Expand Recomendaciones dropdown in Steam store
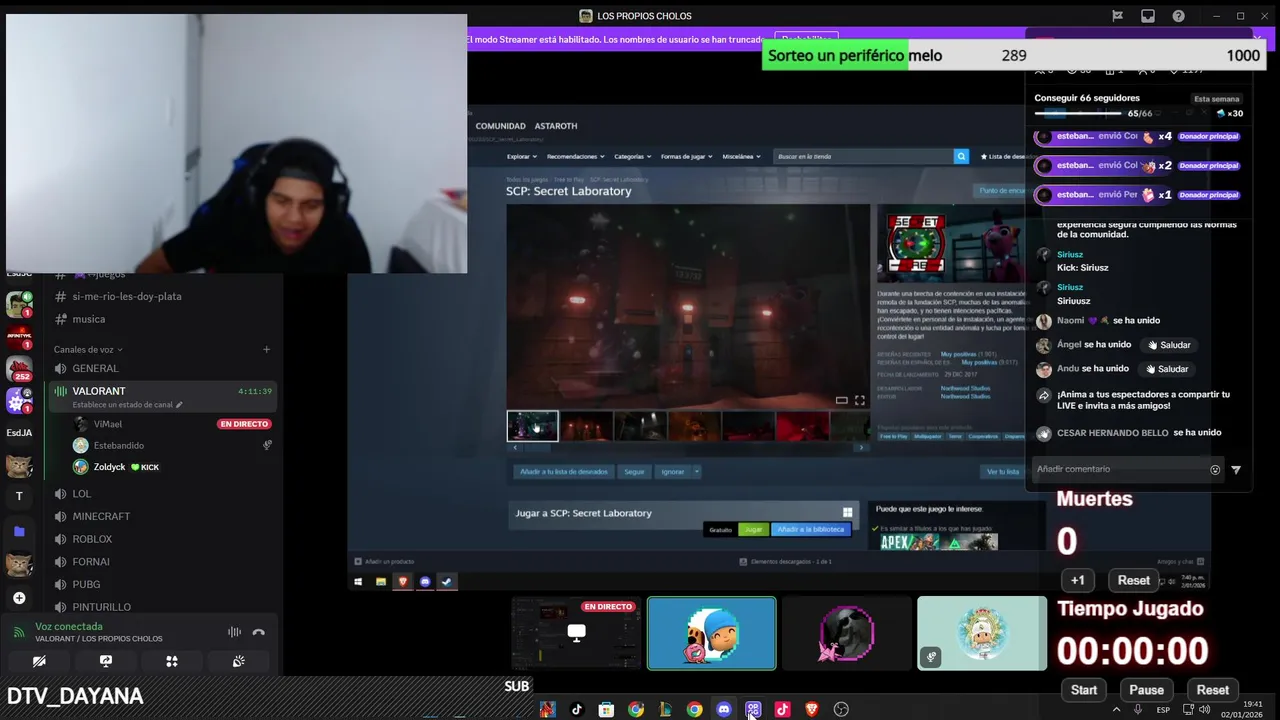 coord(576,157)
